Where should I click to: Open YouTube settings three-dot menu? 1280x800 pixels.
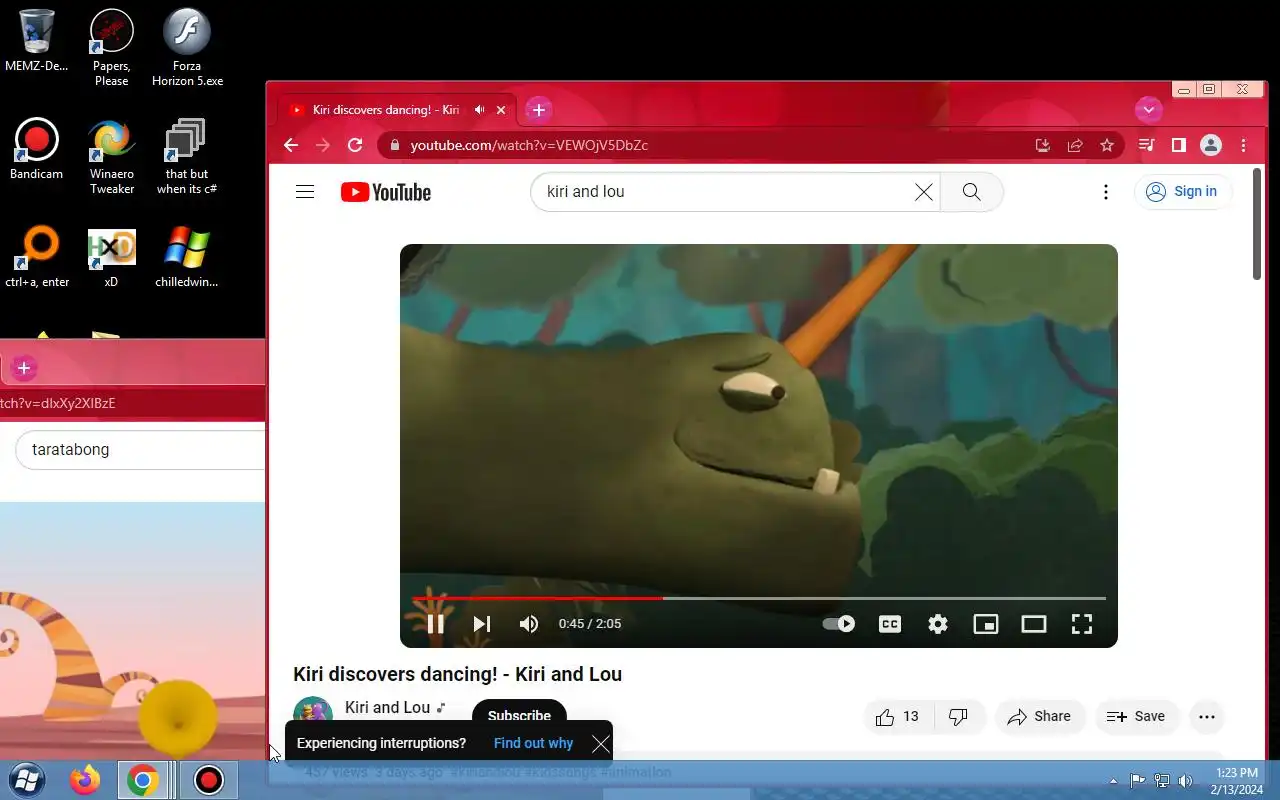coord(1105,192)
